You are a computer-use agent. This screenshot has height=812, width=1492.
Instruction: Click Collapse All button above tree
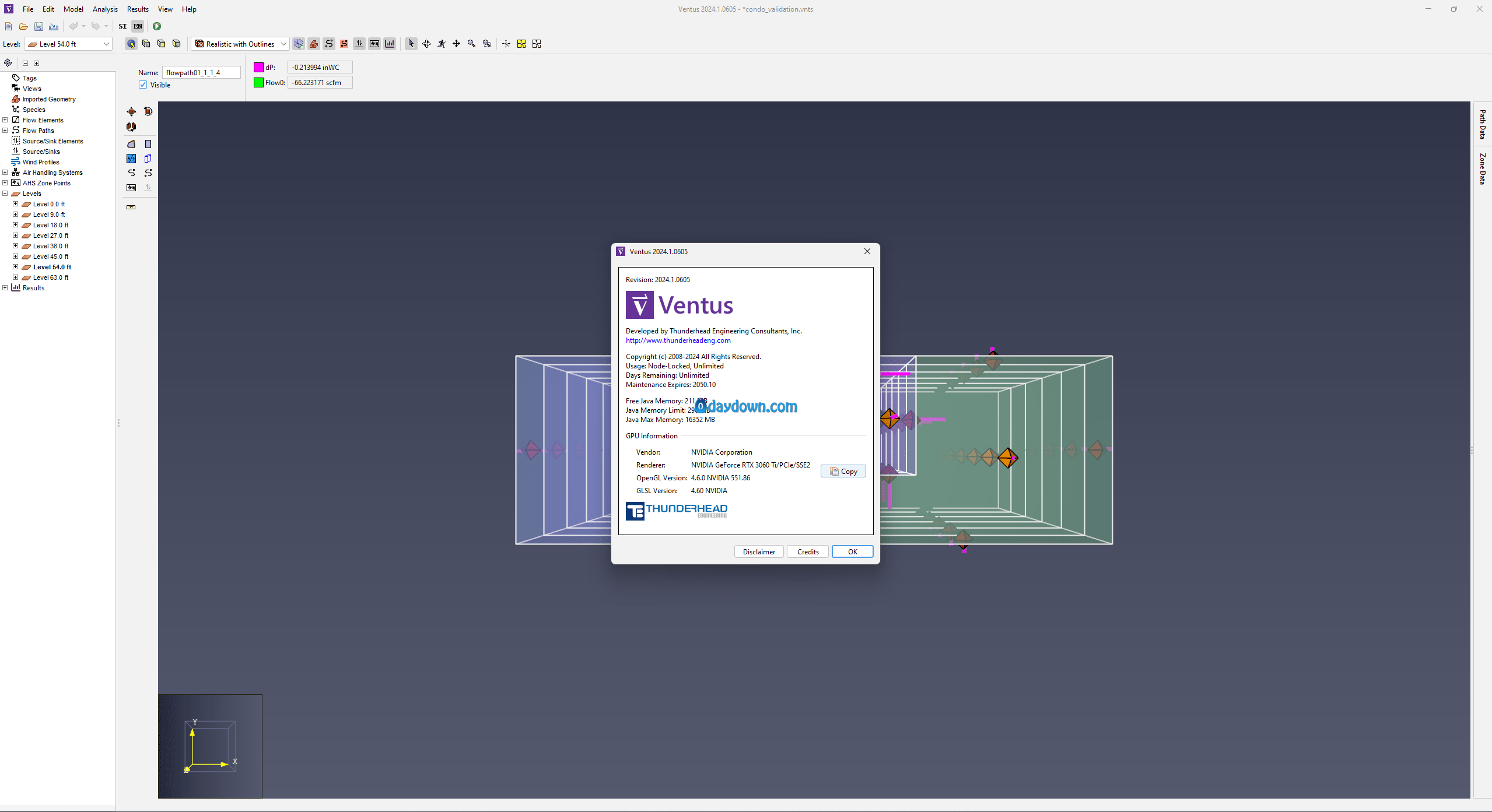pos(25,63)
